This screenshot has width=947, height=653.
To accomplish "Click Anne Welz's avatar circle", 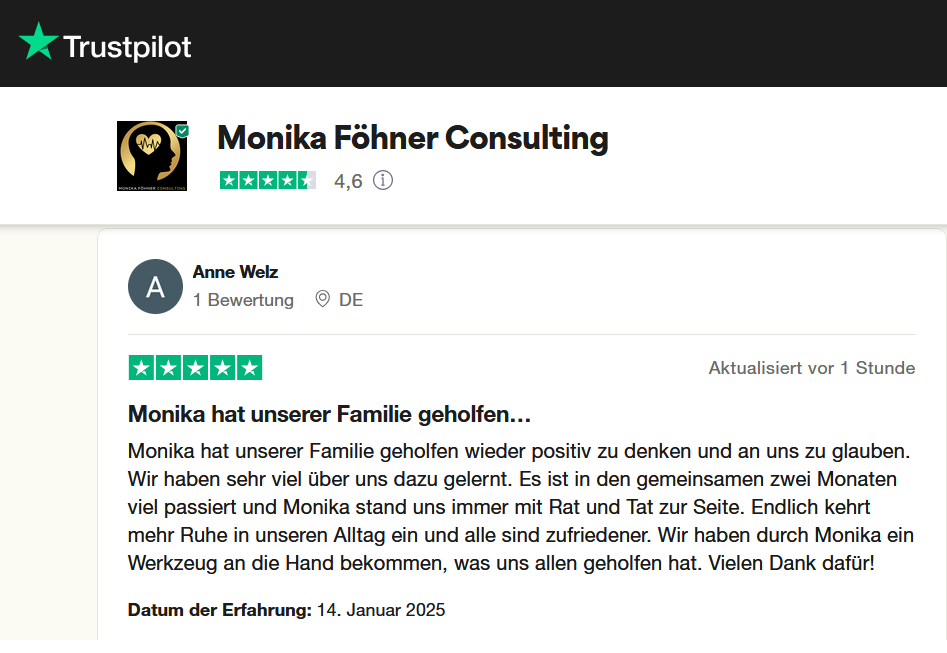I will (155, 286).
